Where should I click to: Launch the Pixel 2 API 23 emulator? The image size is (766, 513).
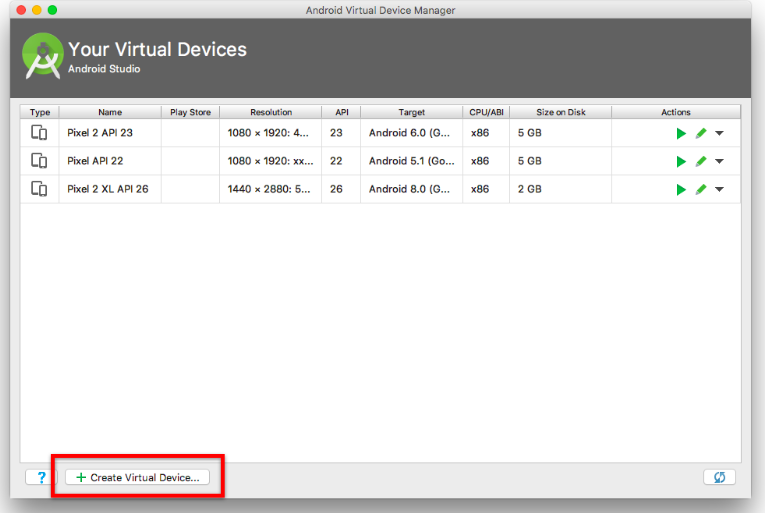[681, 133]
